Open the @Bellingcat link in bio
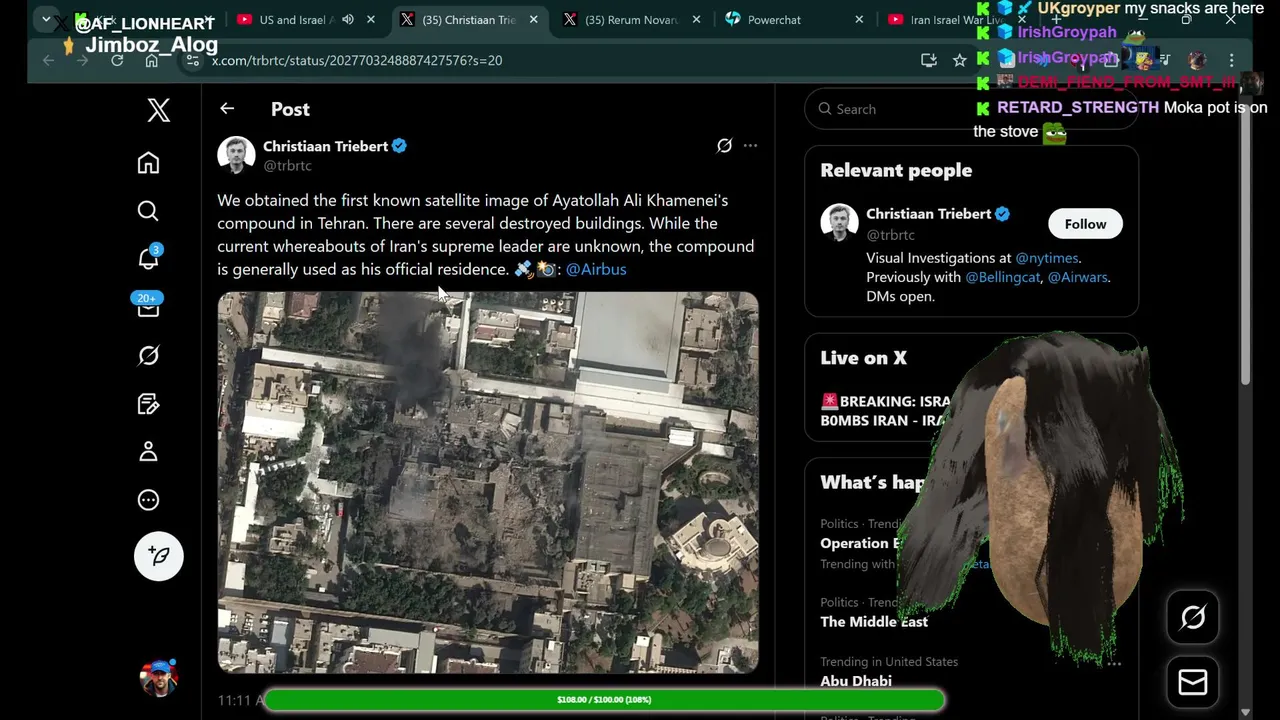This screenshot has height=720, width=1280. point(1003,277)
